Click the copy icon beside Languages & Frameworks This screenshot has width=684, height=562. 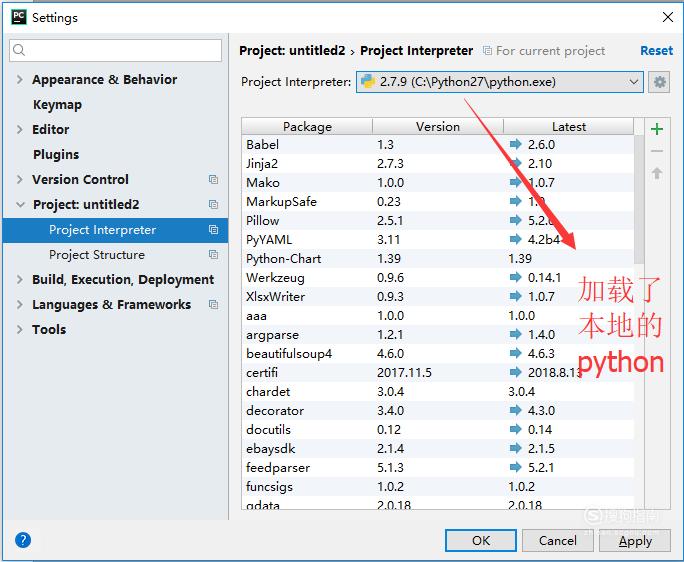213,304
